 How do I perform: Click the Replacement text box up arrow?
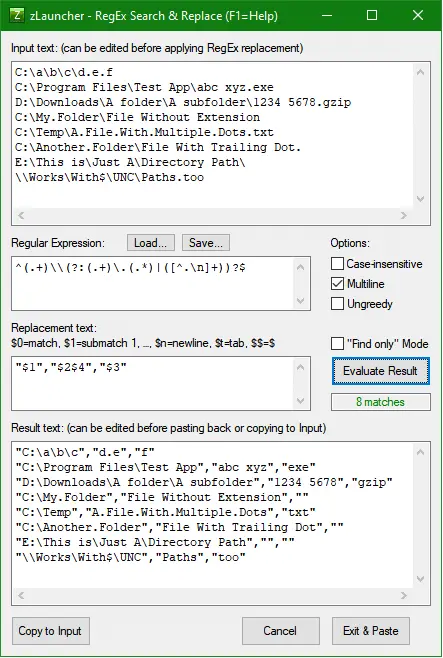[x=300, y=368]
